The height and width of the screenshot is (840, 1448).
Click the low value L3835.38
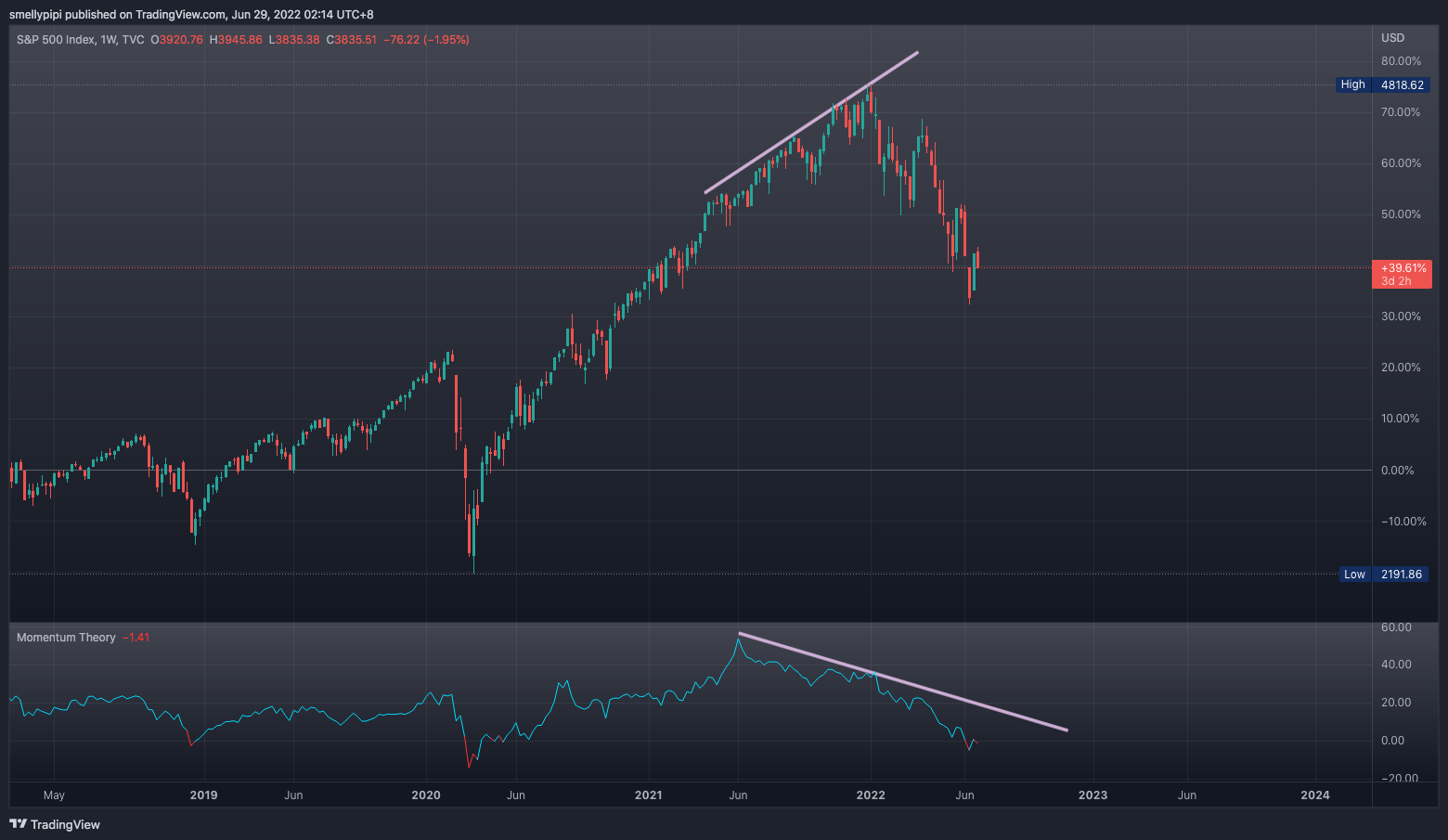pos(294,40)
